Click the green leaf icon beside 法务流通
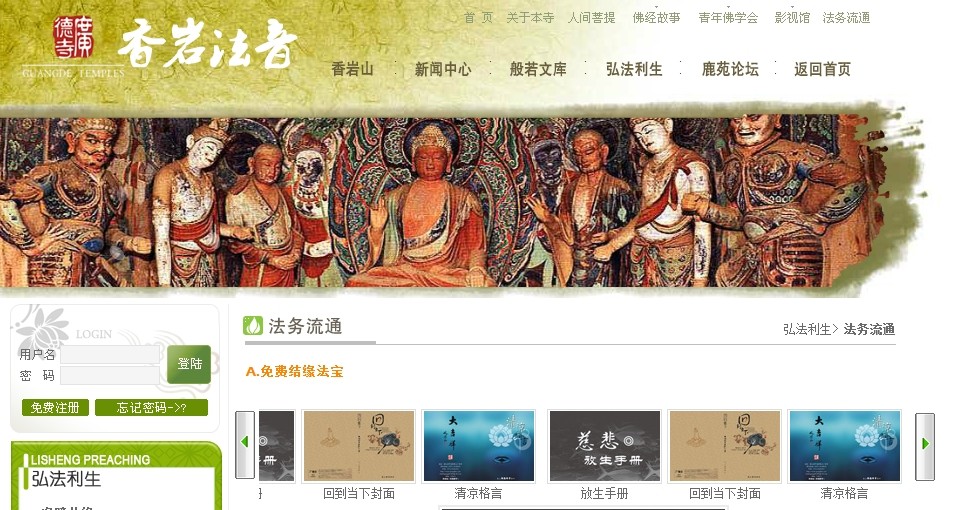The width and height of the screenshot is (969, 510). pos(253,325)
